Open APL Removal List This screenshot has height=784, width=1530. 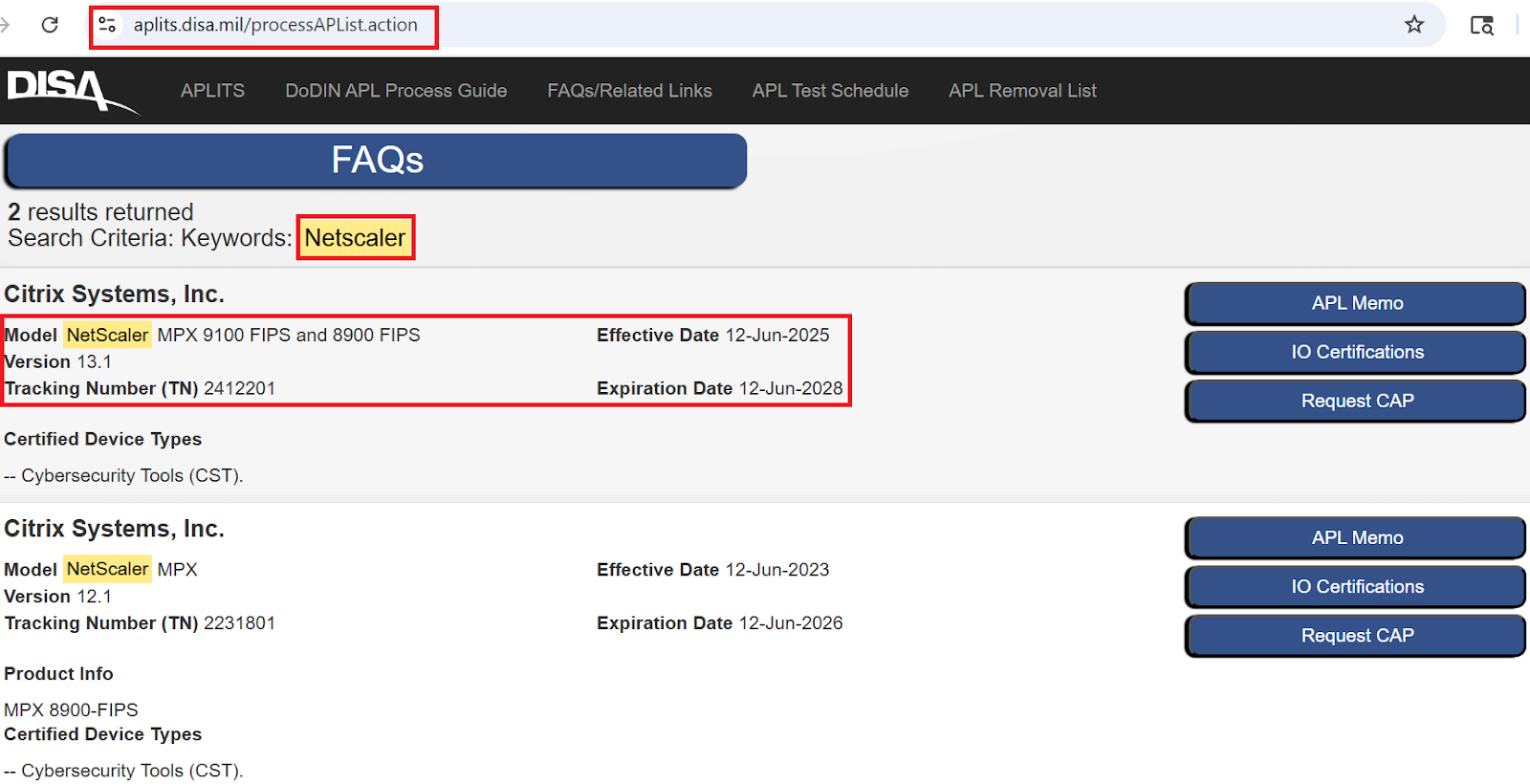1022,91
